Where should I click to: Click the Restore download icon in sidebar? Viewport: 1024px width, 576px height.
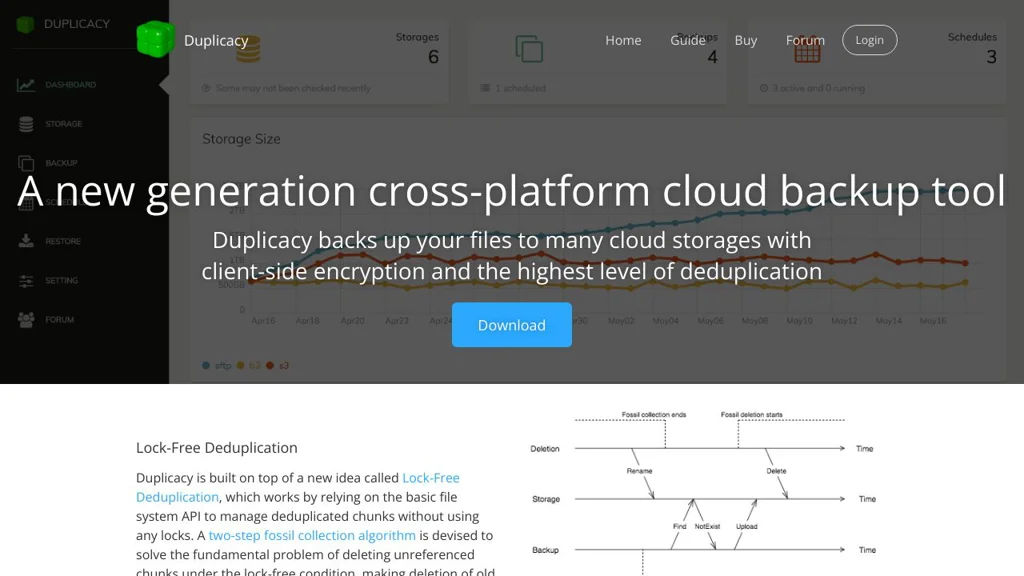coord(26,241)
